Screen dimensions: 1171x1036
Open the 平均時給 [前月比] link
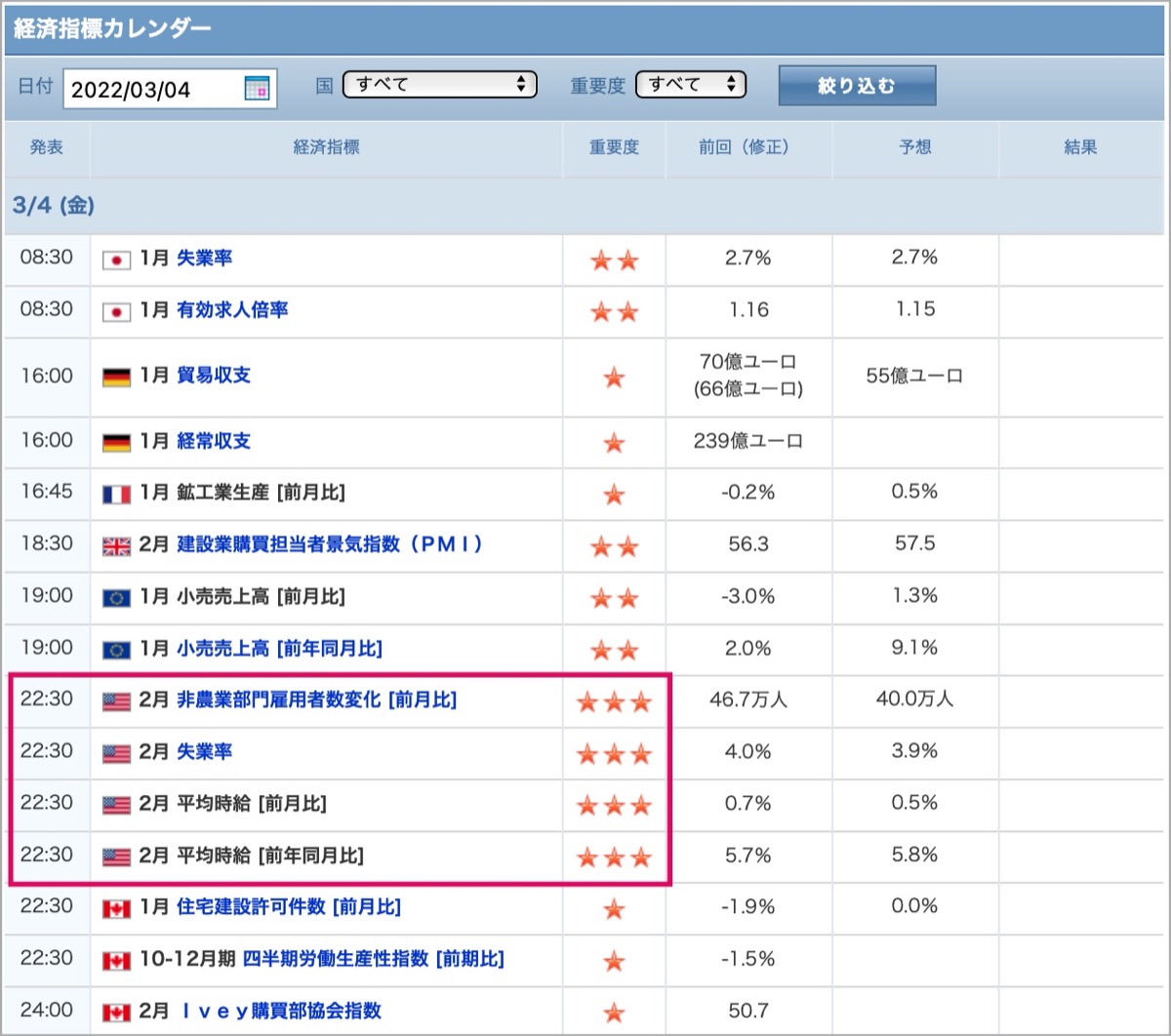click(x=252, y=804)
